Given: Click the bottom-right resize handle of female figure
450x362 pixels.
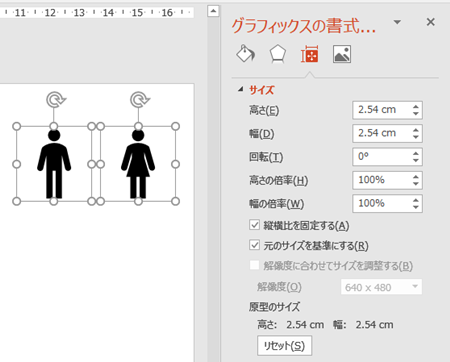Looking at the screenshot, I should point(175,201).
